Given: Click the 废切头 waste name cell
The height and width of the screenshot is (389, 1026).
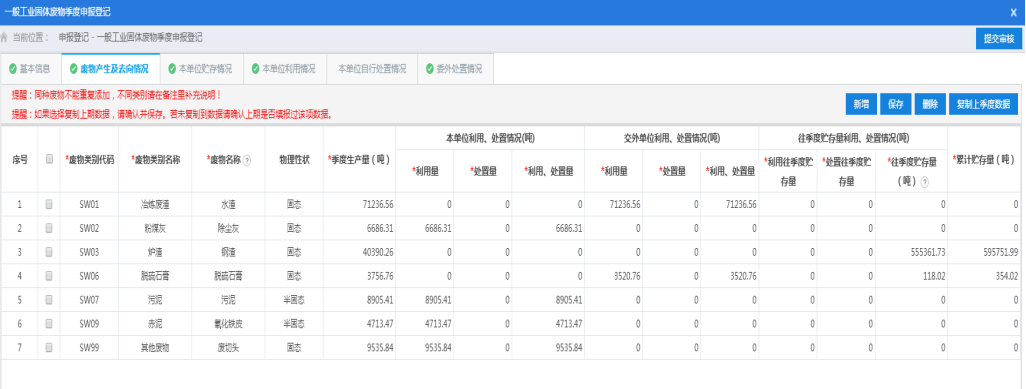Looking at the screenshot, I should 228,348.
